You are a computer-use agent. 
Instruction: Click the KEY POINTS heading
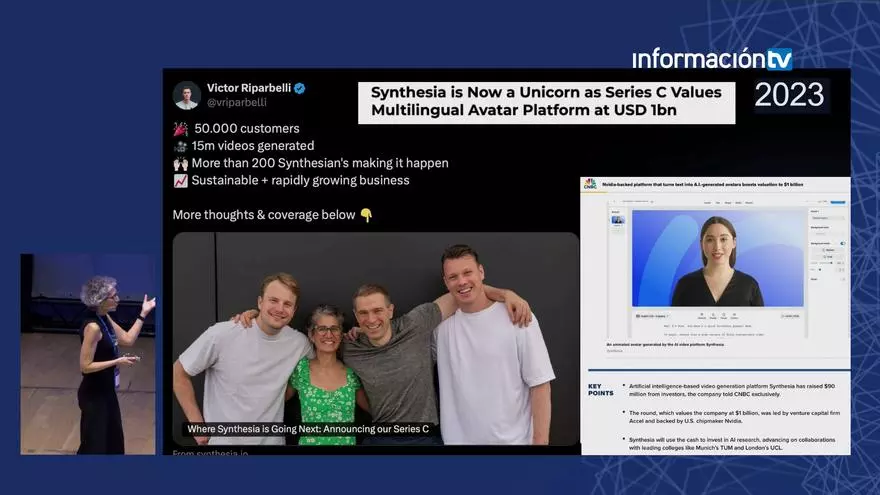601,390
